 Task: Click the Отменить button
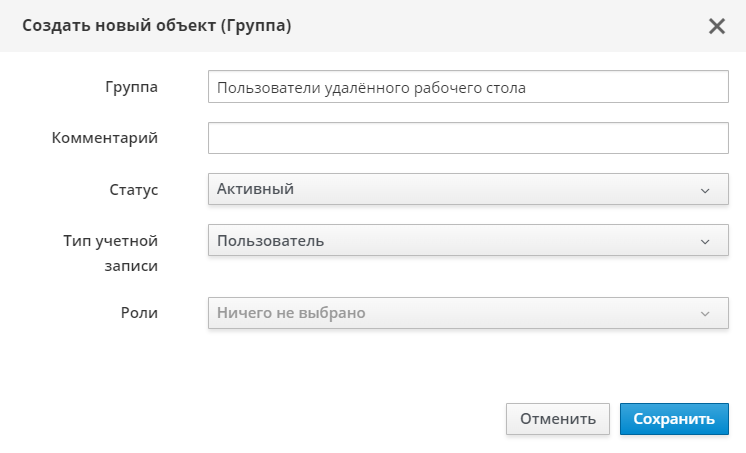pos(558,419)
